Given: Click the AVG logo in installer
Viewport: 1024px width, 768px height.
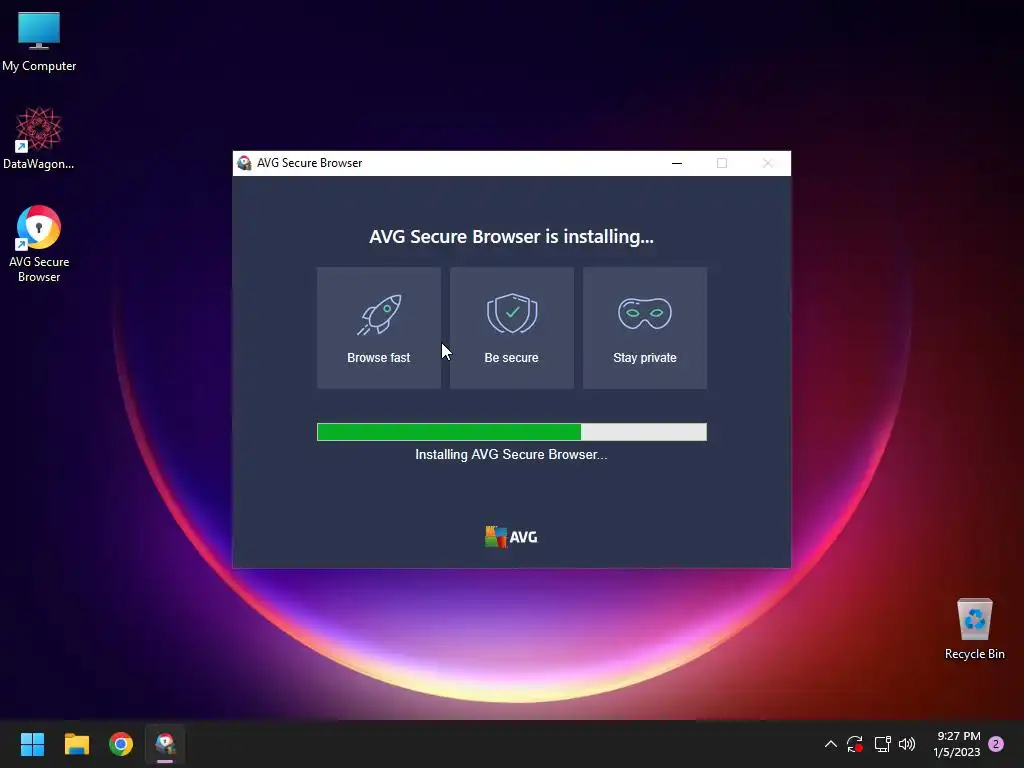Looking at the screenshot, I should point(511,537).
